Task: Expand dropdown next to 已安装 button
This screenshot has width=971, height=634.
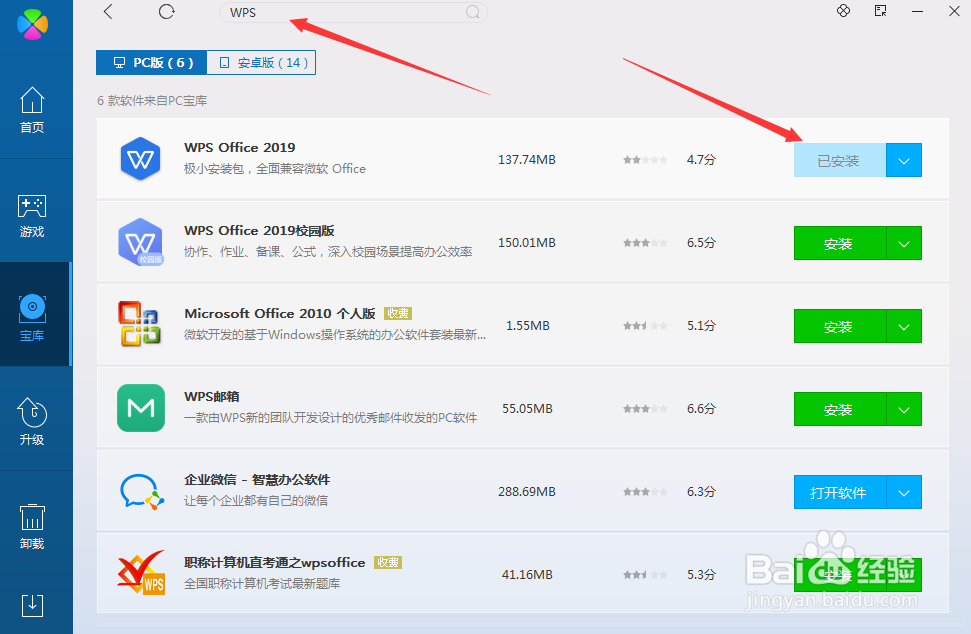Action: (904, 160)
